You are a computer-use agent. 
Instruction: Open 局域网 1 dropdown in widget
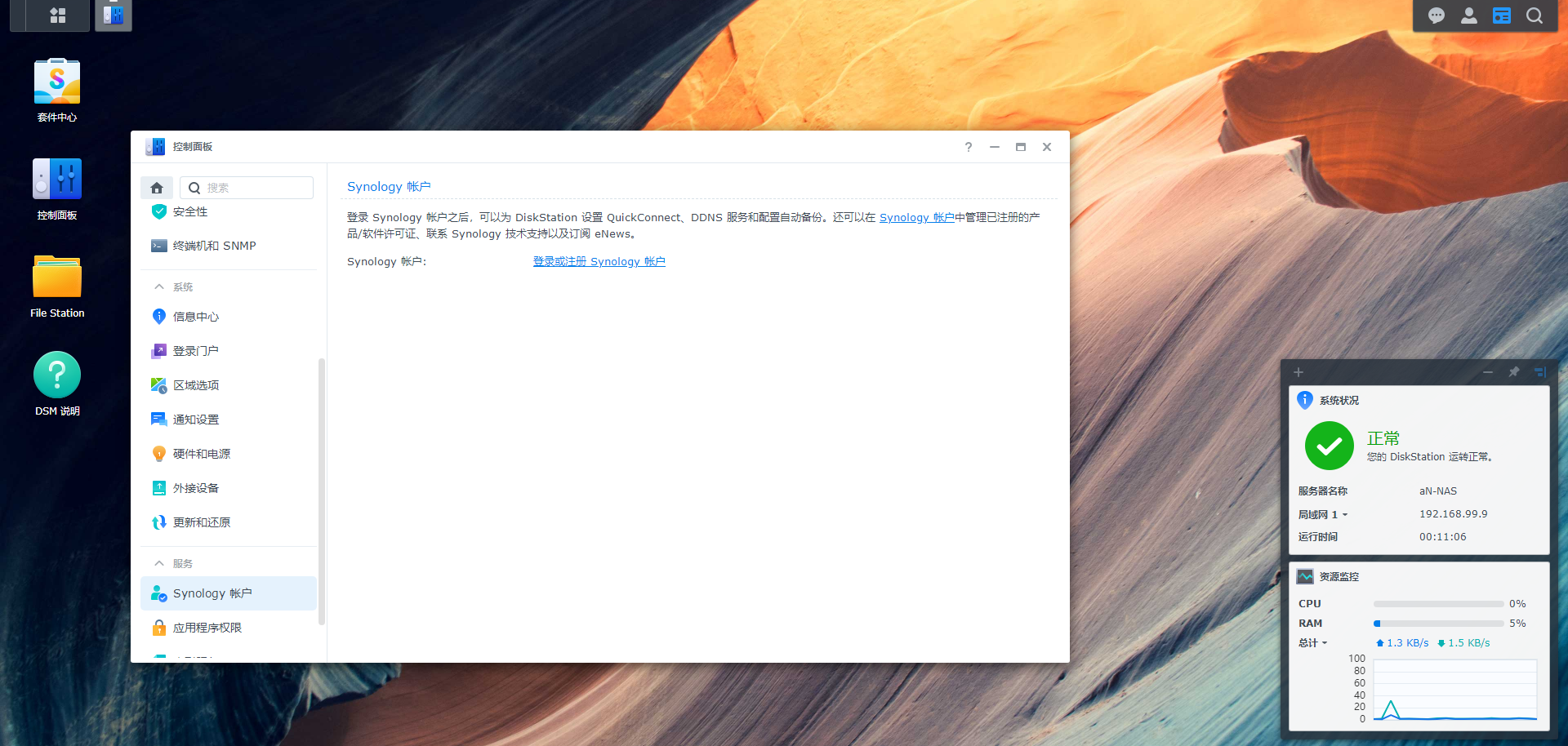click(1323, 514)
